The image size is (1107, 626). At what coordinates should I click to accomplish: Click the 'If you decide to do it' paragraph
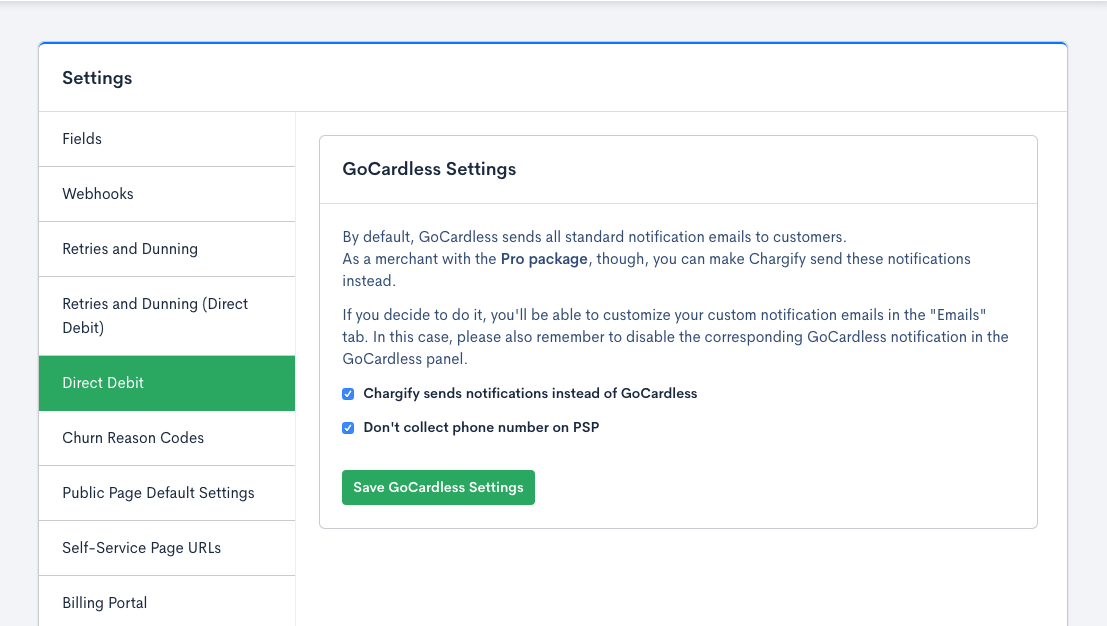[x=676, y=337]
